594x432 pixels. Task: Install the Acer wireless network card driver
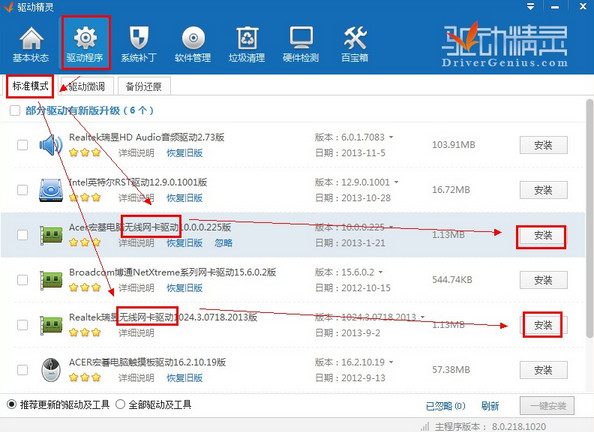click(x=543, y=235)
